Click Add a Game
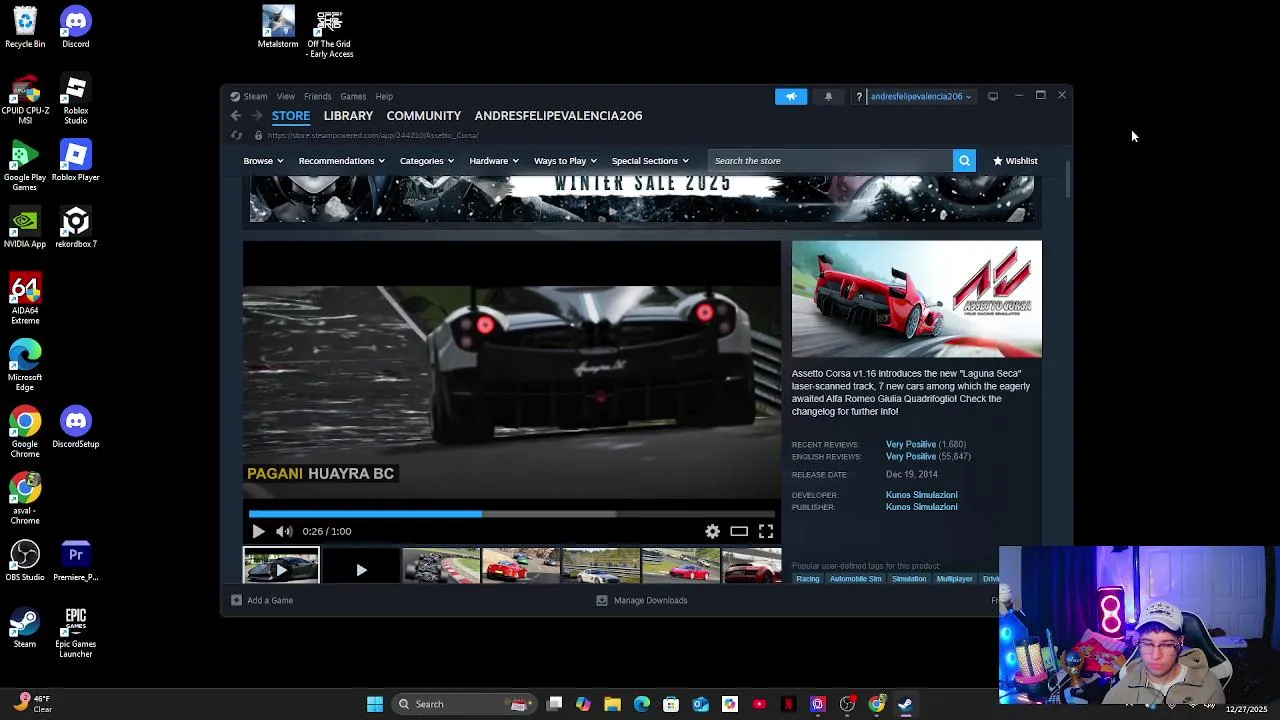This screenshot has width=1280, height=720. [x=262, y=601]
